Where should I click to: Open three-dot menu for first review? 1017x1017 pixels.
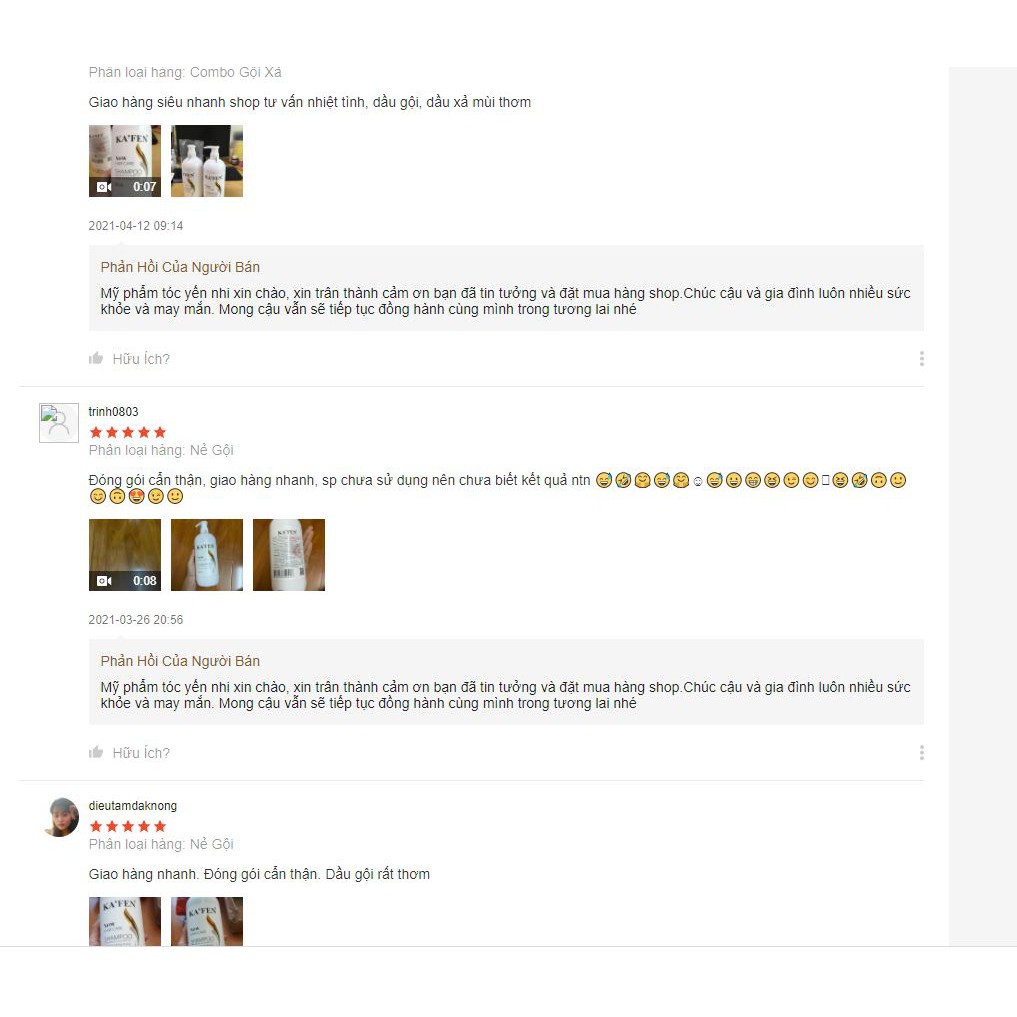pos(922,359)
